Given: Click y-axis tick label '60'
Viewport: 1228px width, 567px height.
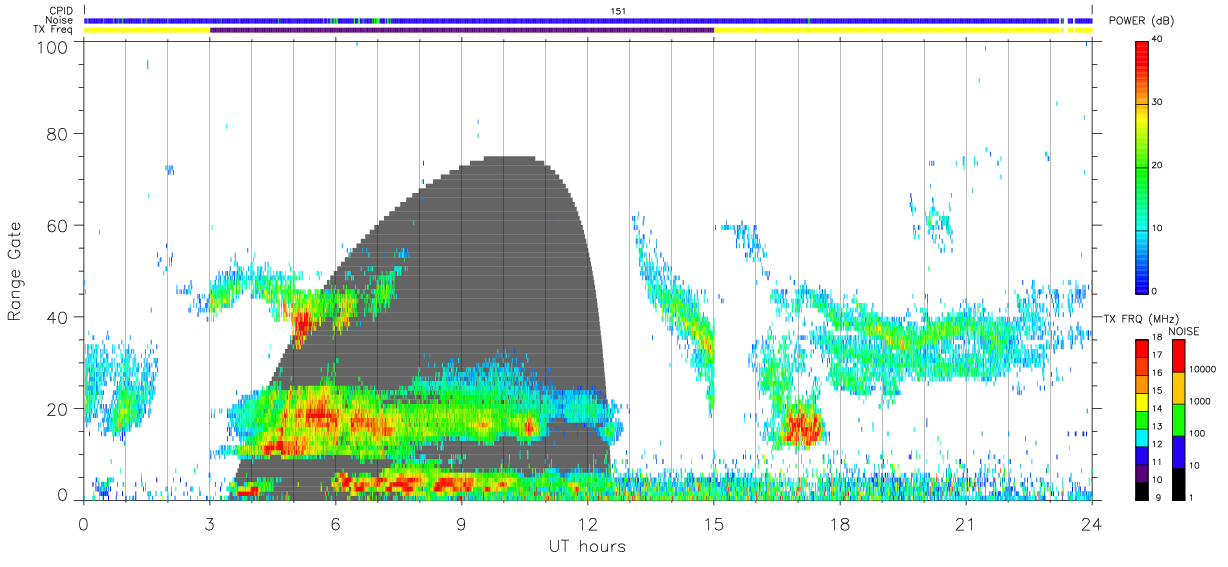Looking at the screenshot, I should [59, 225].
